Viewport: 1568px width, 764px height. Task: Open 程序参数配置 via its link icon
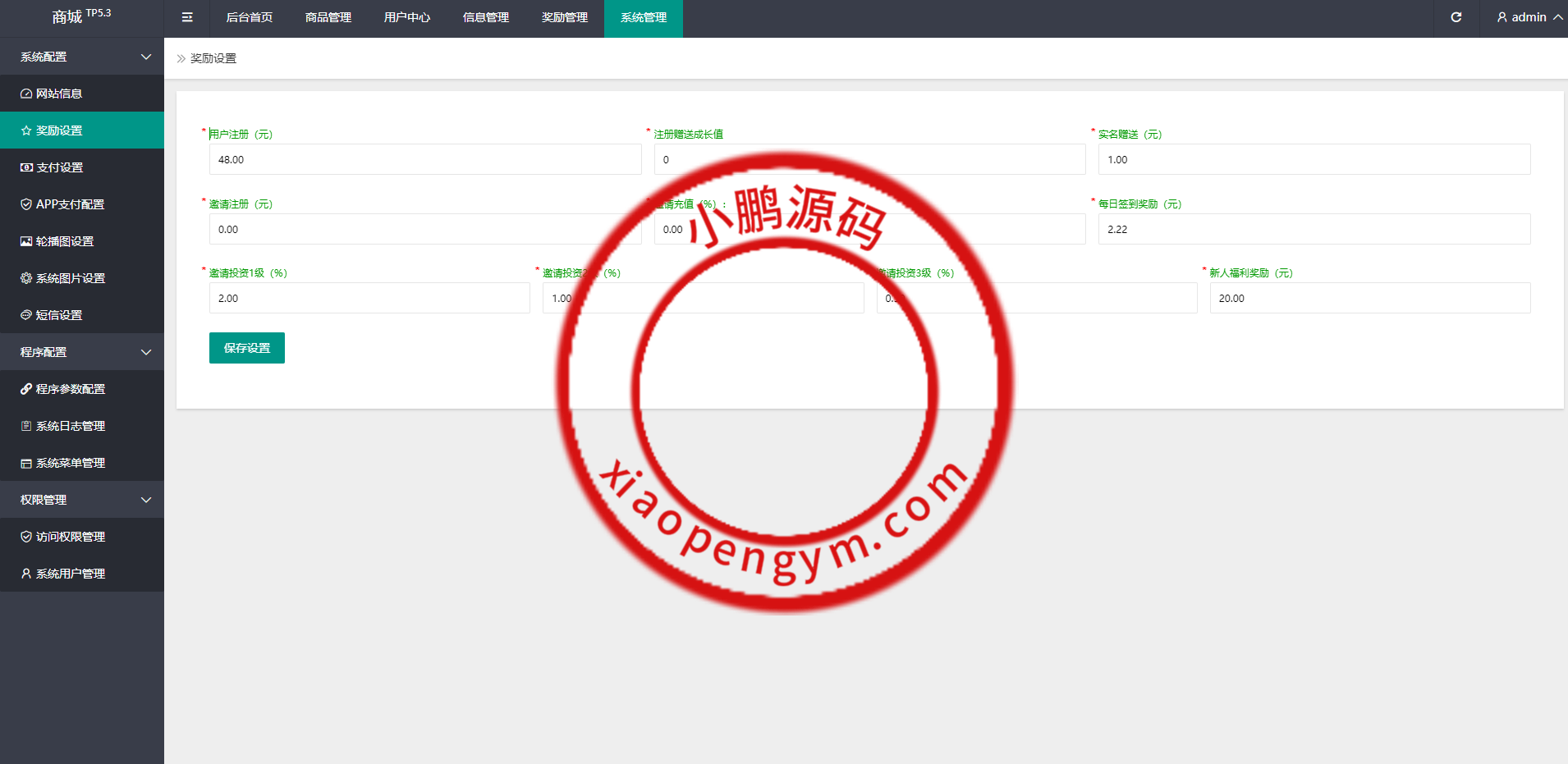[26, 388]
